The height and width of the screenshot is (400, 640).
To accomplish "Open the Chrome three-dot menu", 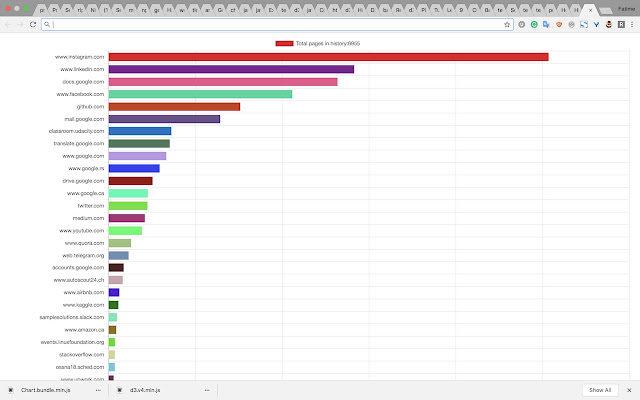I will [632, 24].
